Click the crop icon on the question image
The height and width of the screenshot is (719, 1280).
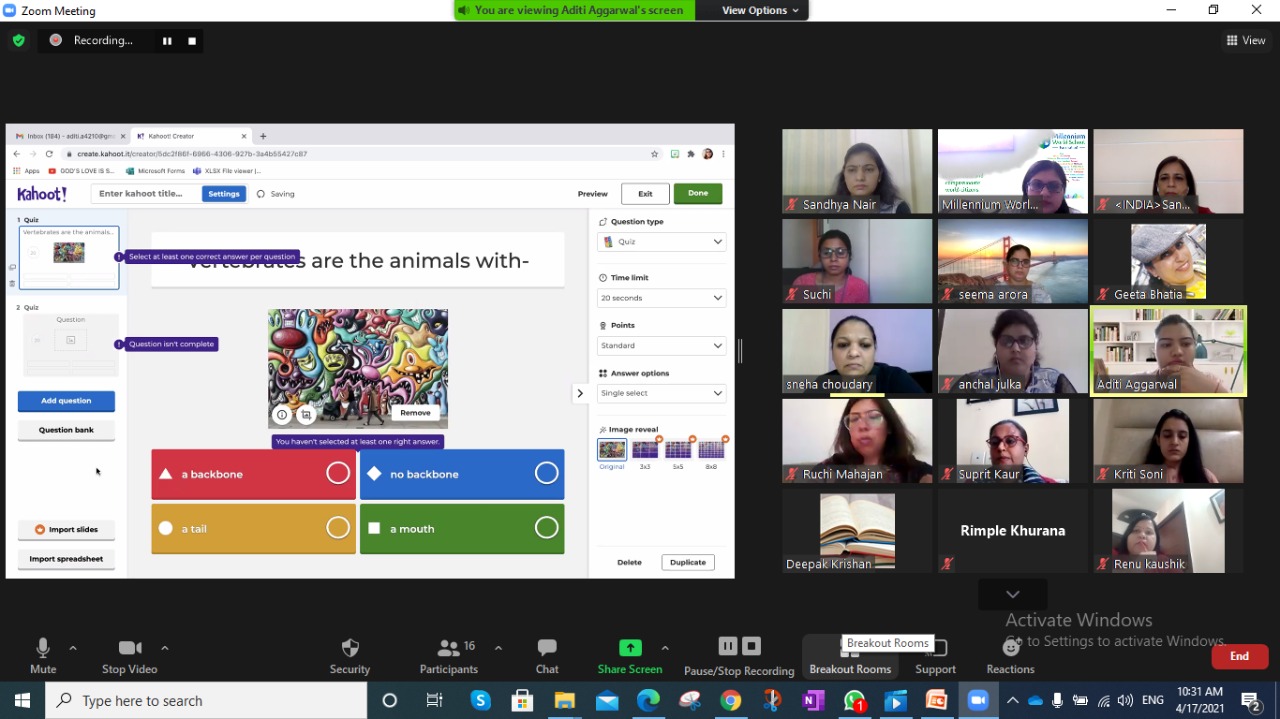coord(307,414)
